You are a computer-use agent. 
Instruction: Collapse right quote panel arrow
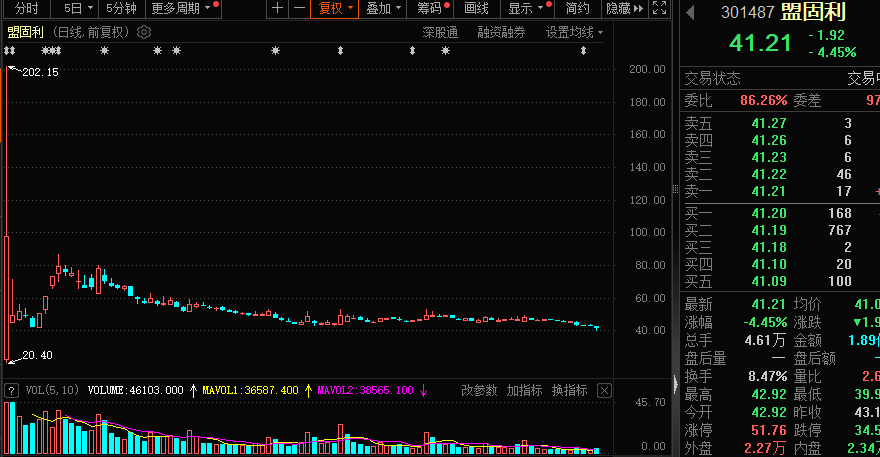point(675,385)
